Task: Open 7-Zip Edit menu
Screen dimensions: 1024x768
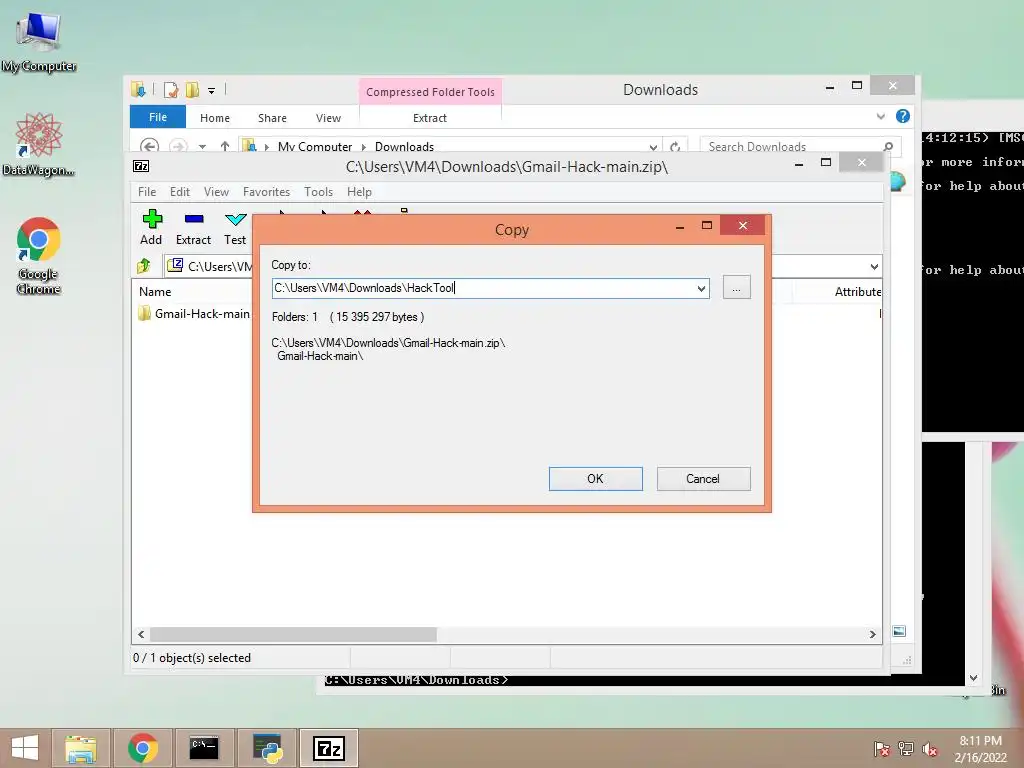Action: point(180,191)
